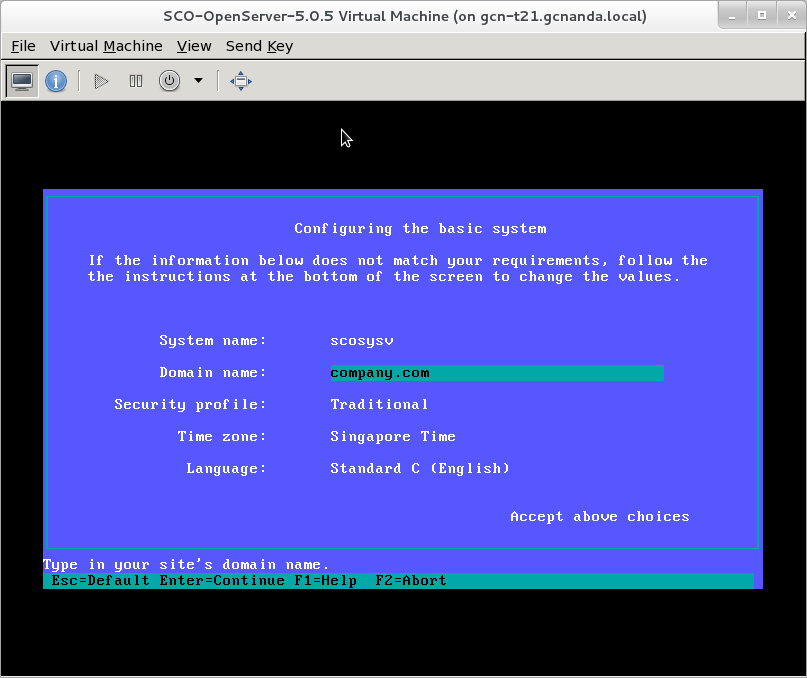Open the Send Key menu
Image resolution: width=807 pixels, height=678 pixels.
259,46
